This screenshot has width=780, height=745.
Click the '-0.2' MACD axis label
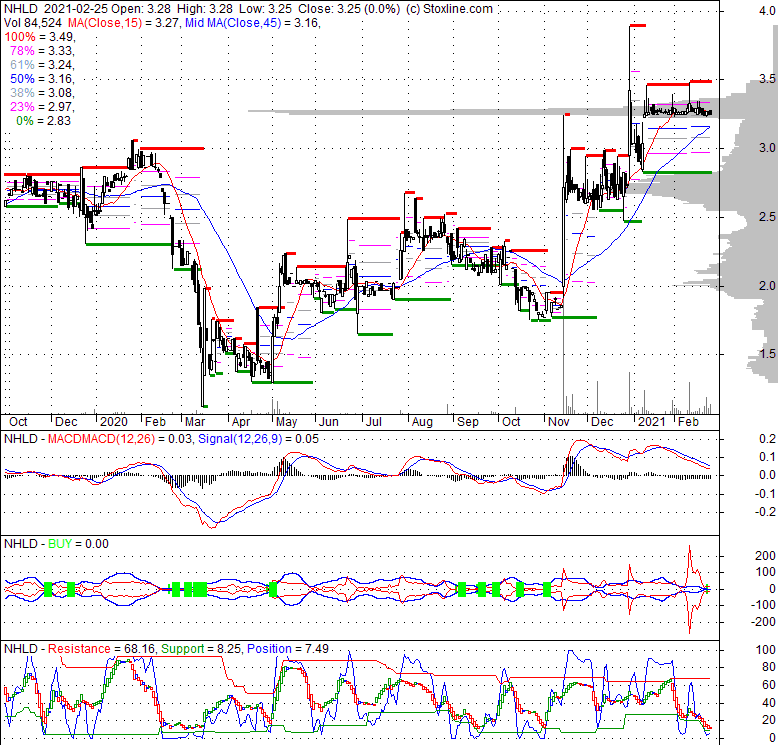[x=765, y=512]
